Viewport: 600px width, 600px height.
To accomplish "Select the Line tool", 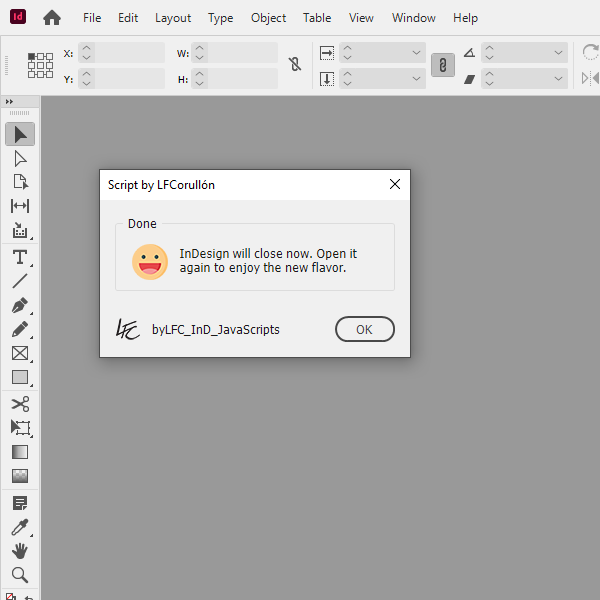I will tap(20, 281).
